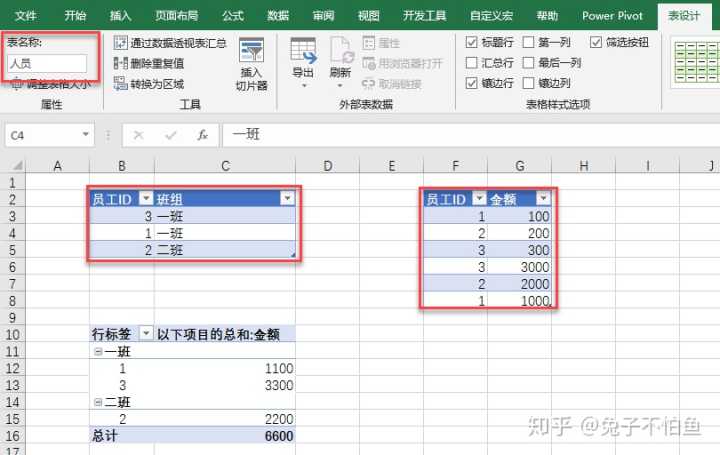Enable the Total Row (汇总行) checkbox

pyautogui.click(x=473, y=63)
